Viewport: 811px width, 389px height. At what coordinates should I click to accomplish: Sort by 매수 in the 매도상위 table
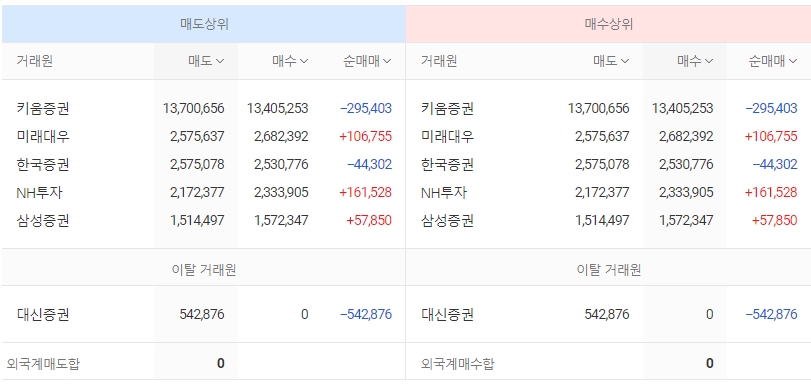click(290, 61)
